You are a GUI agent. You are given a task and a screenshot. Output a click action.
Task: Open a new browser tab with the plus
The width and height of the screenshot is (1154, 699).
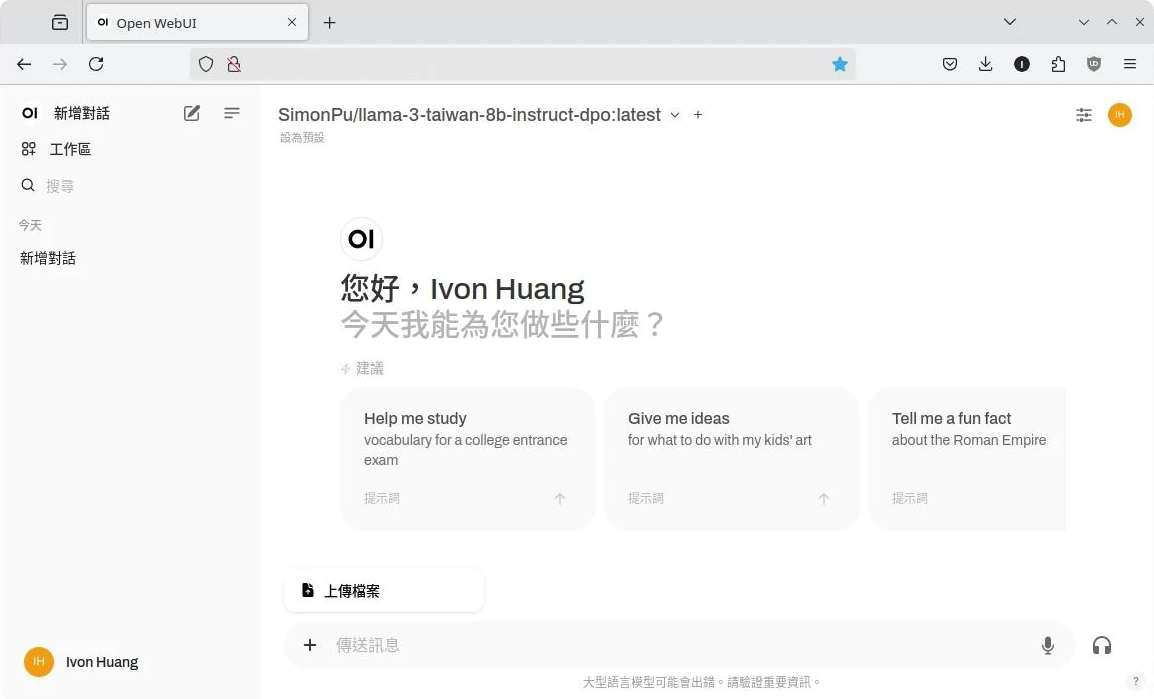pyautogui.click(x=330, y=23)
